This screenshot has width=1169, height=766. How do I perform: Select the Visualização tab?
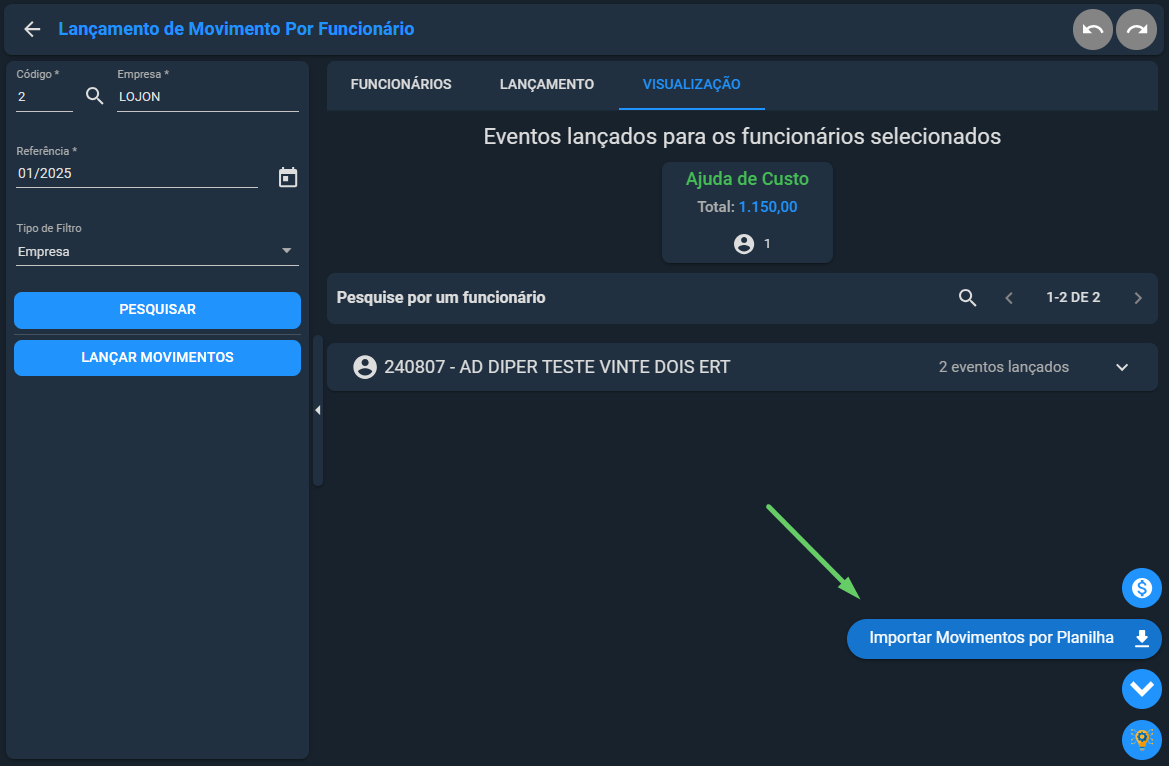pyautogui.click(x=691, y=84)
